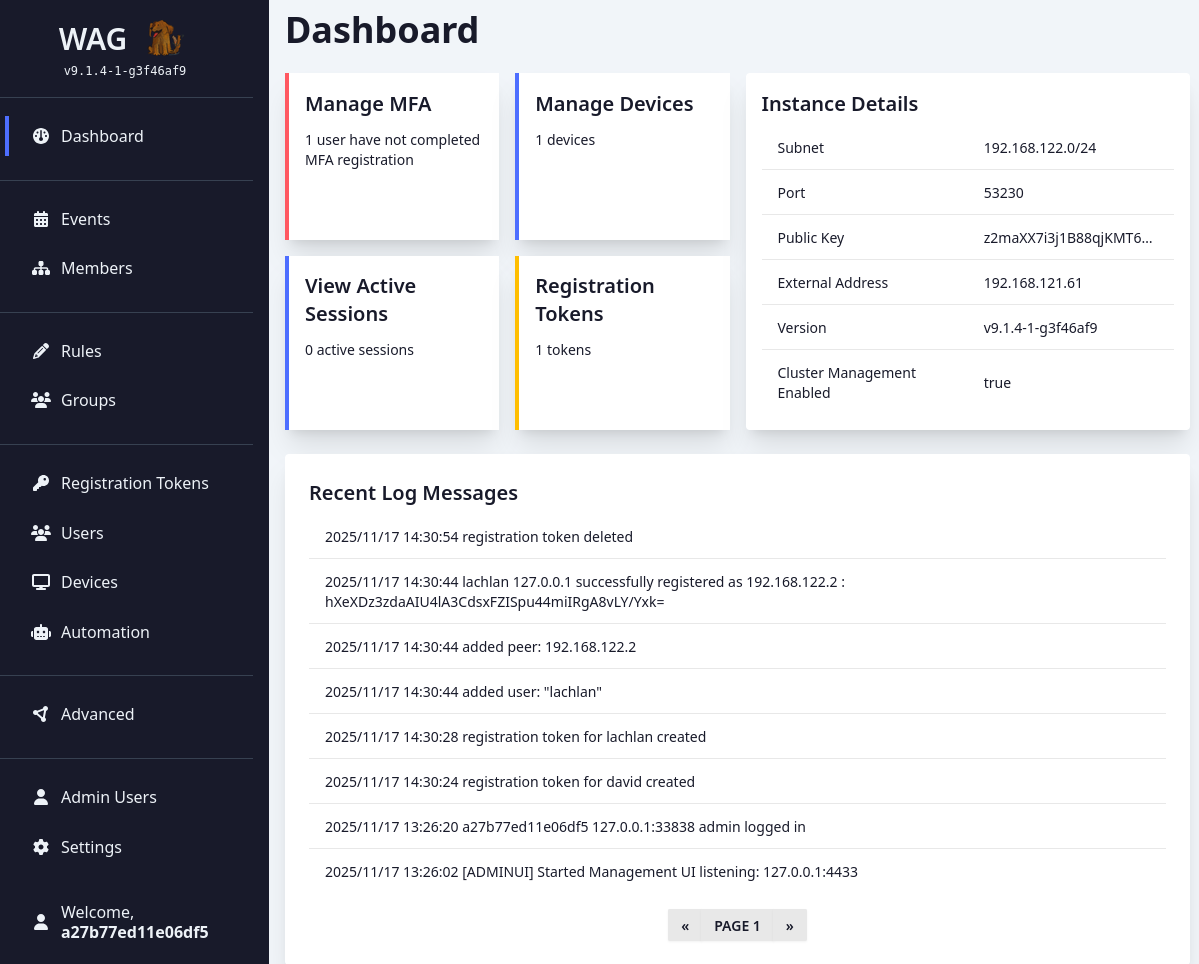
Task: Click the Devices monitor icon
Action: (41, 582)
